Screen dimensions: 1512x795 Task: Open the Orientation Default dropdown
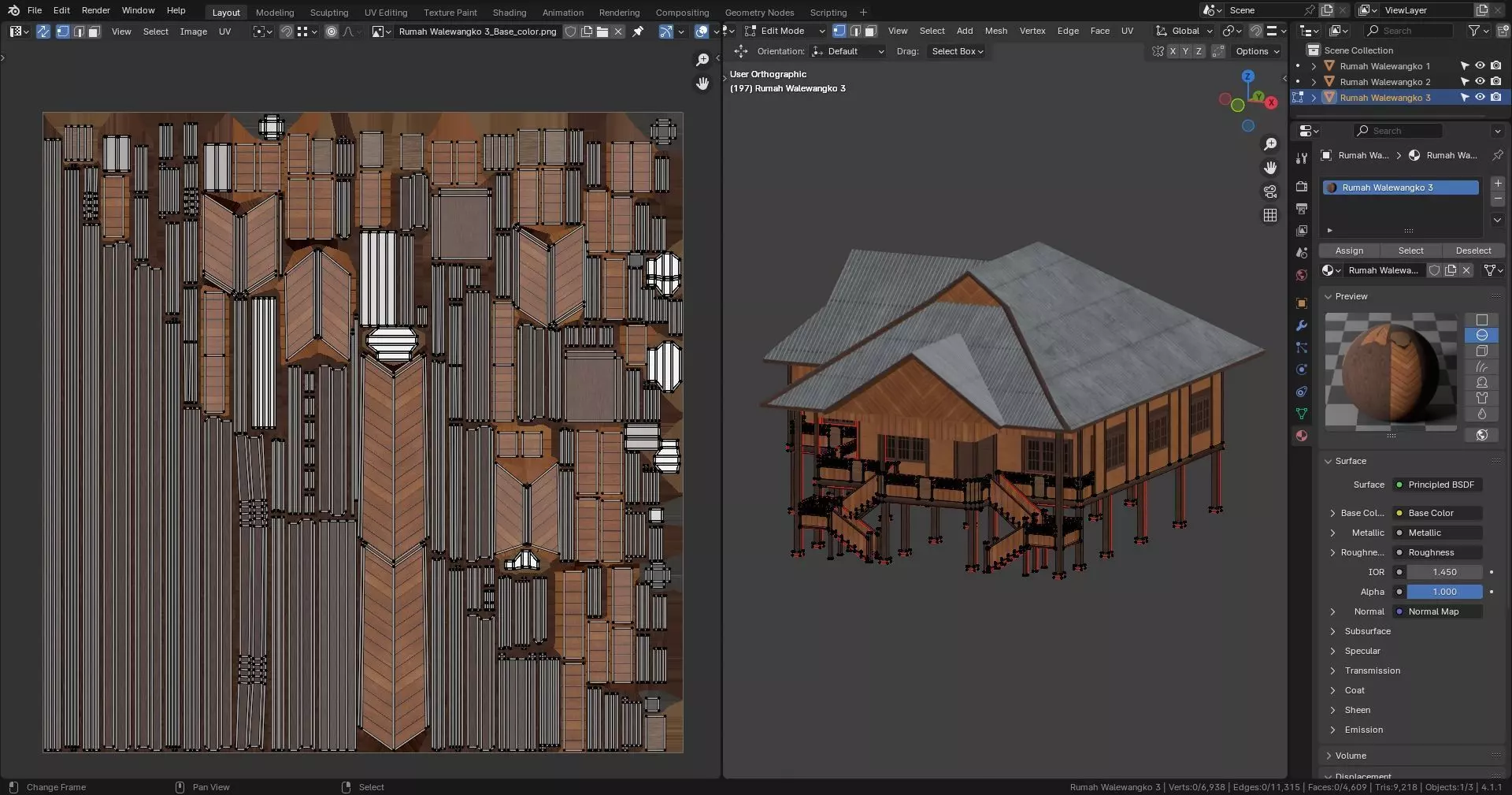[848, 51]
